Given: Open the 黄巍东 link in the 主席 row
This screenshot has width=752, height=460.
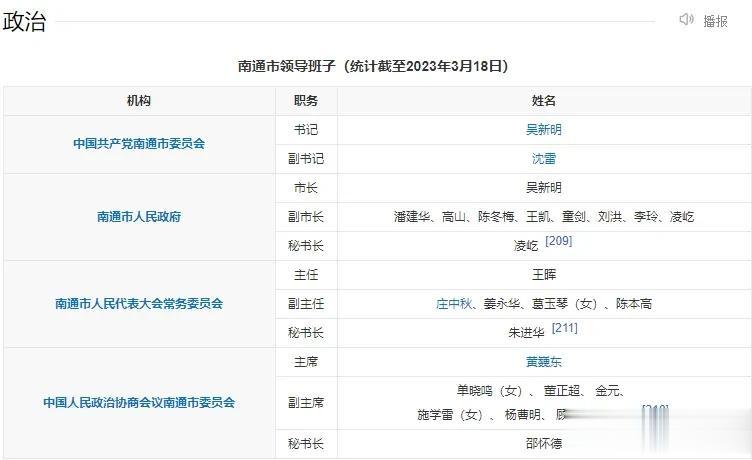Looking at the screenshot, I should 544,362.
